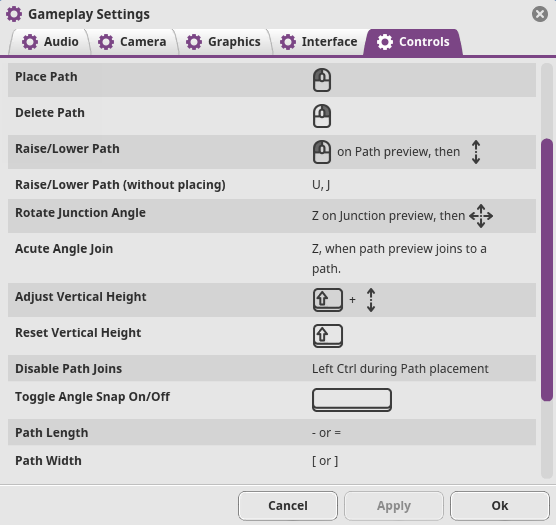Click the mouse icon for Delete Path
The width and height of the screenshot is (556, 525).
(x=322, y=116)
